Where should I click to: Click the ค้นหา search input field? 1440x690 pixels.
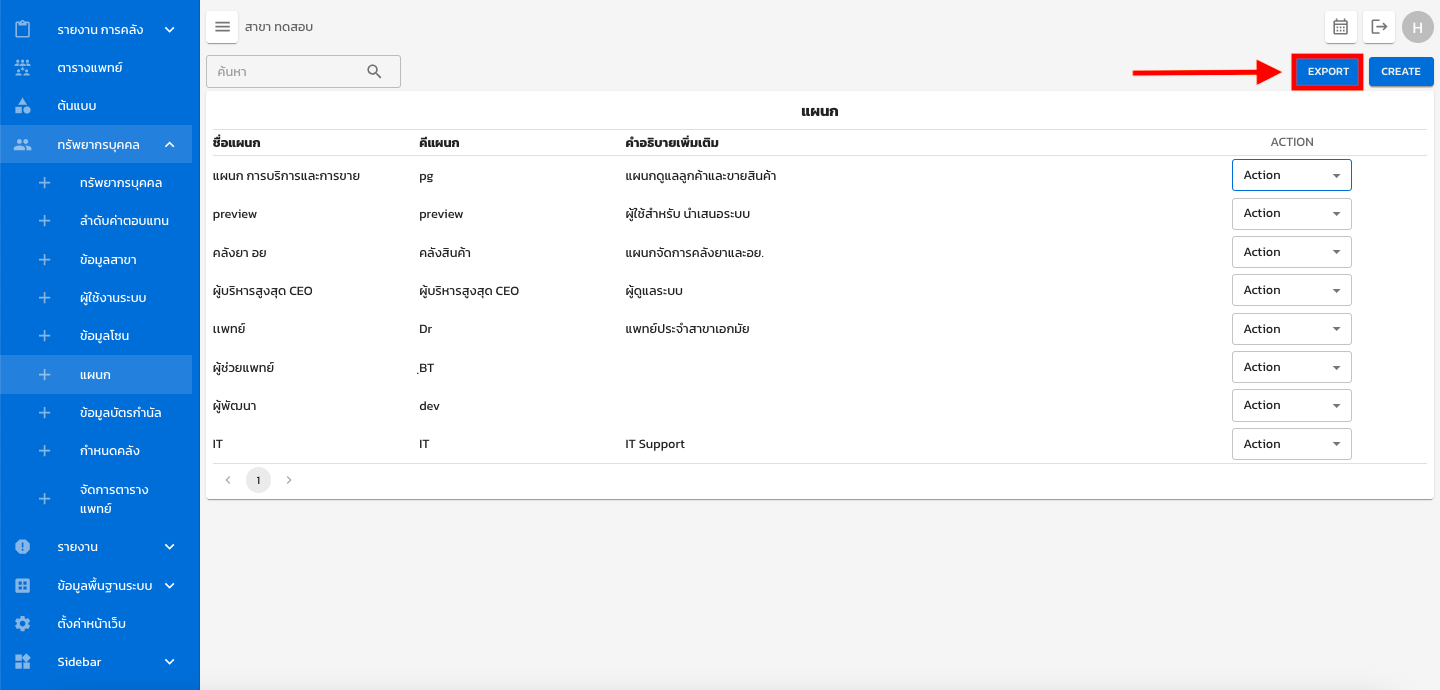pyautogui.click(x=303, y=71)
